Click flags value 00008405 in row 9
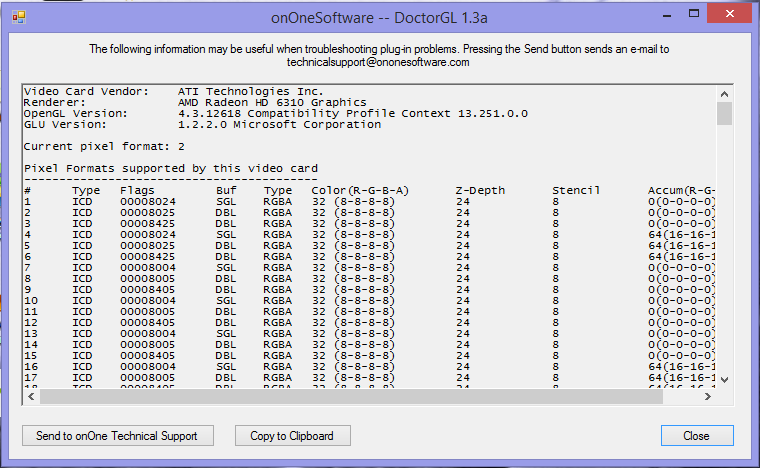The height and width of the screenshot is (468, 760). point(148,289)
